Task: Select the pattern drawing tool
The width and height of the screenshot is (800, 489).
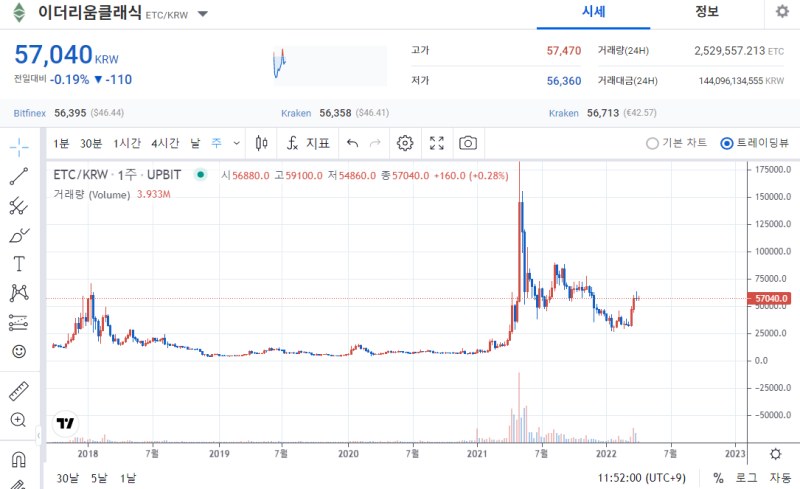Action: [19, 293]
